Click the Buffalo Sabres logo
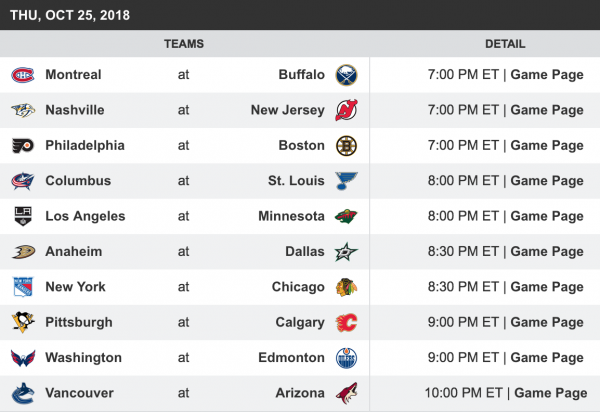Image resolution: width=600 pixels, height=412 pixels. [346, 75]
